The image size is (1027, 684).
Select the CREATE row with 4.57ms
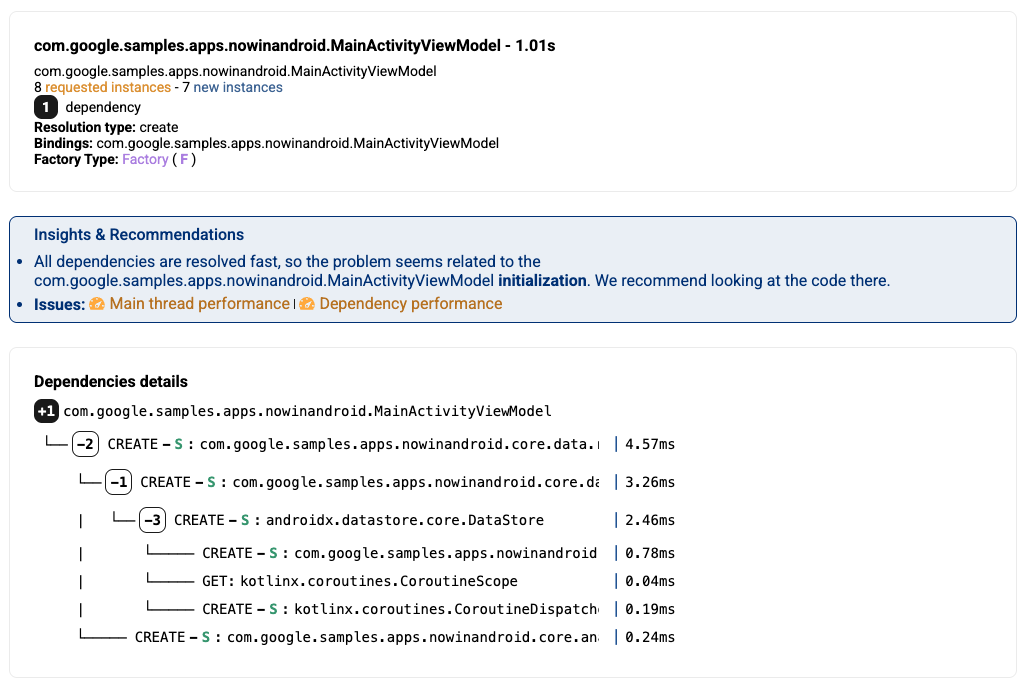tap(360, 444)
